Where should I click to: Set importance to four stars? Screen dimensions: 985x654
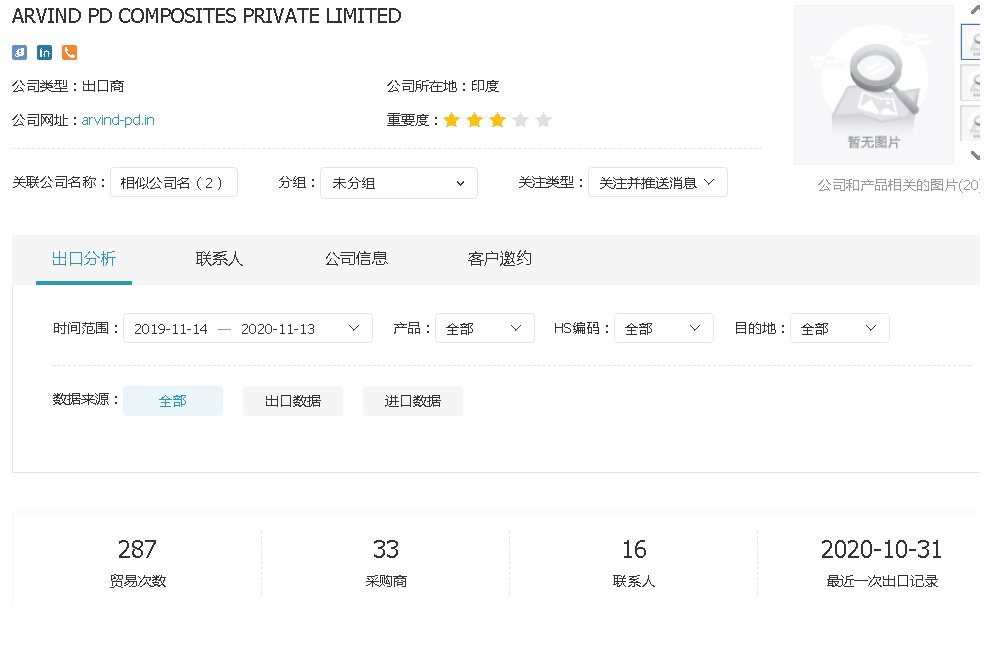(521, 120)
